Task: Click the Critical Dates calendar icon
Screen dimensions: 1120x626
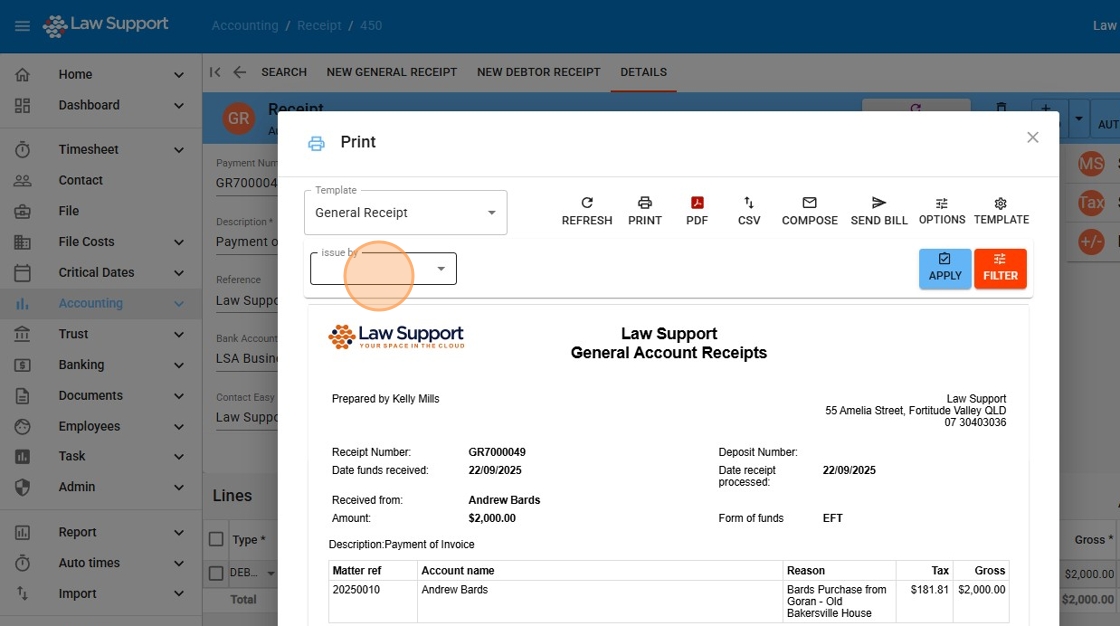Action: (x=22, y=272)
